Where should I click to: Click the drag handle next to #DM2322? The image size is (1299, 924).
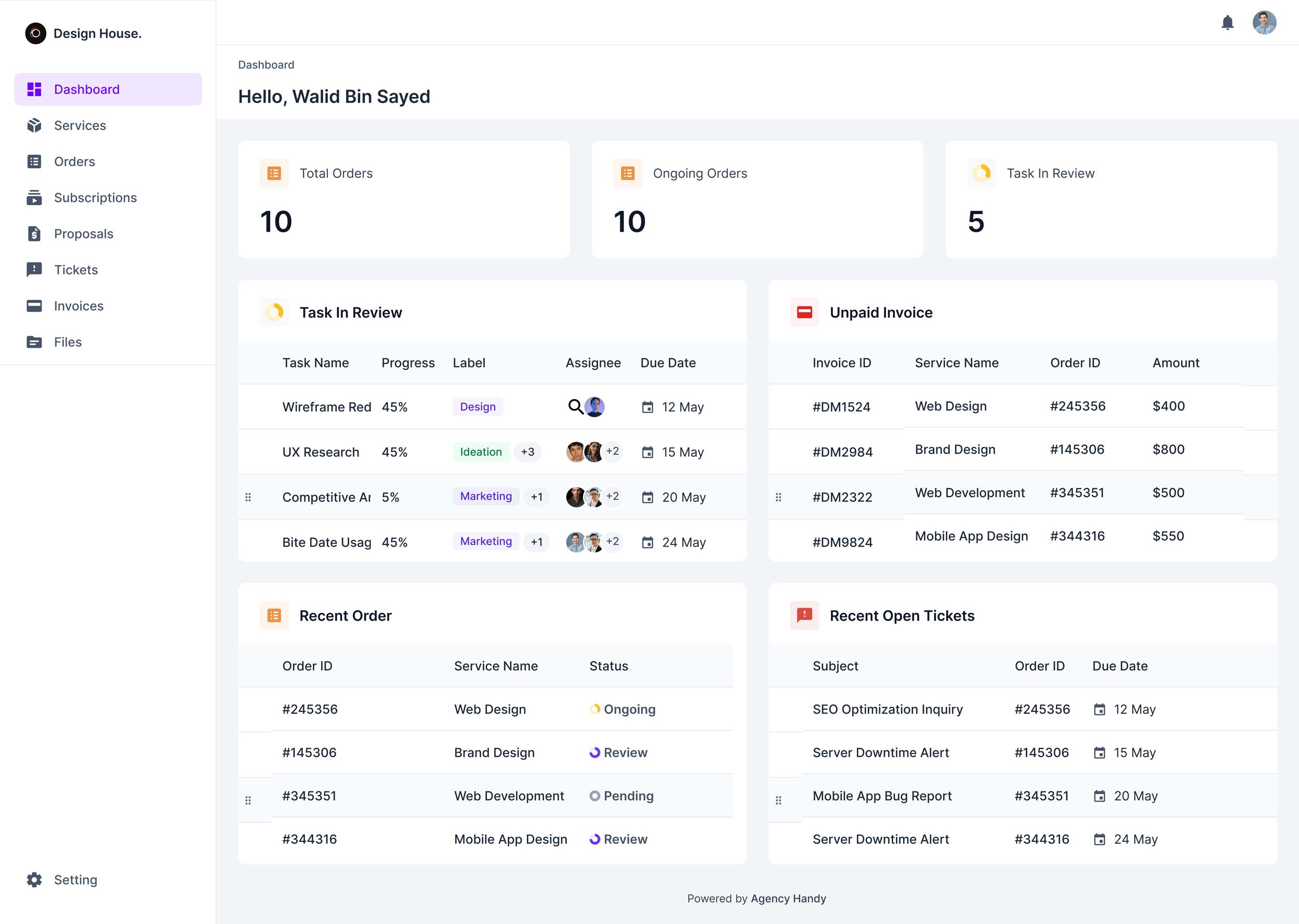[778, 497]
